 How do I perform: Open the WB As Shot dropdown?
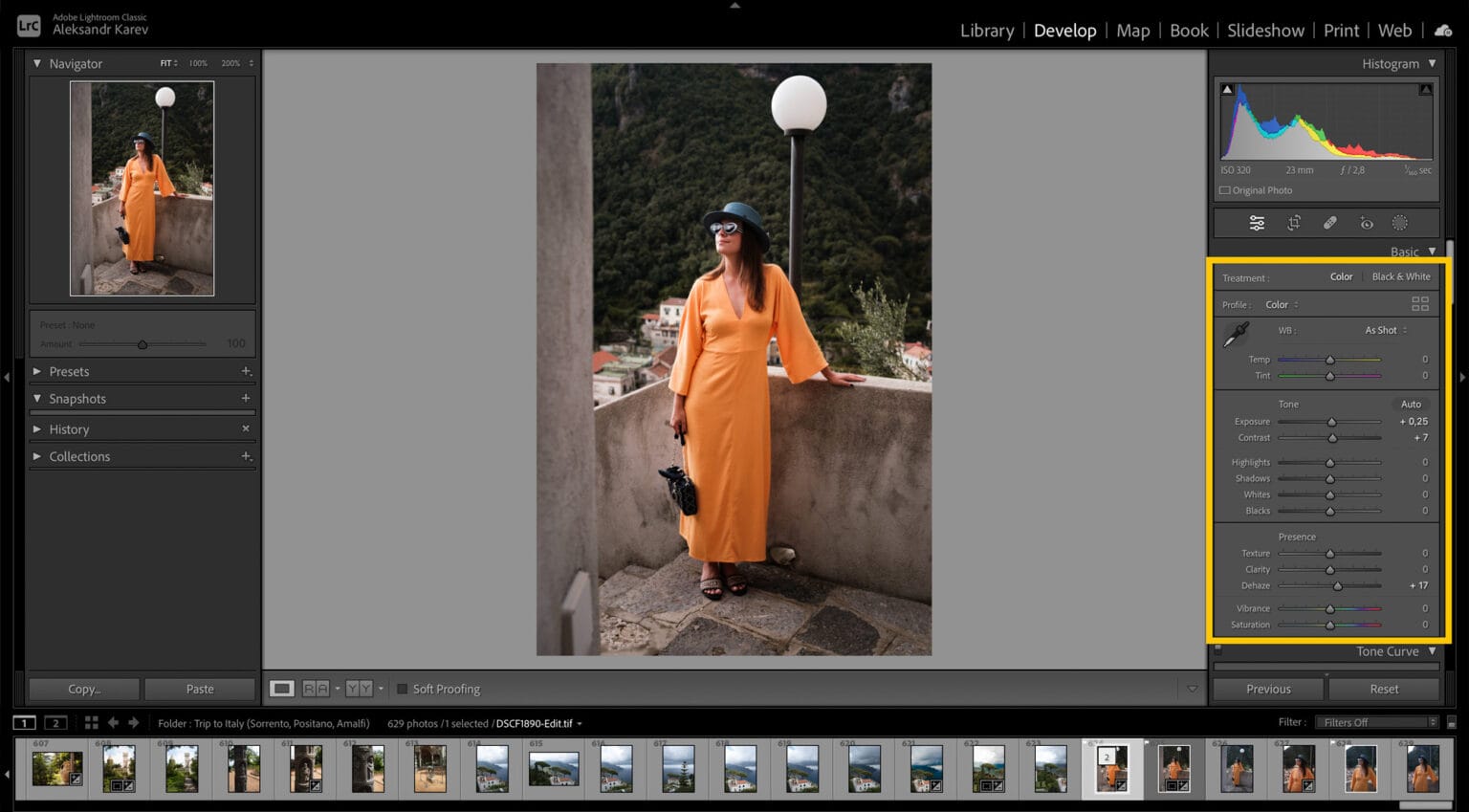pyautogui.click(x=1384, y=330)
